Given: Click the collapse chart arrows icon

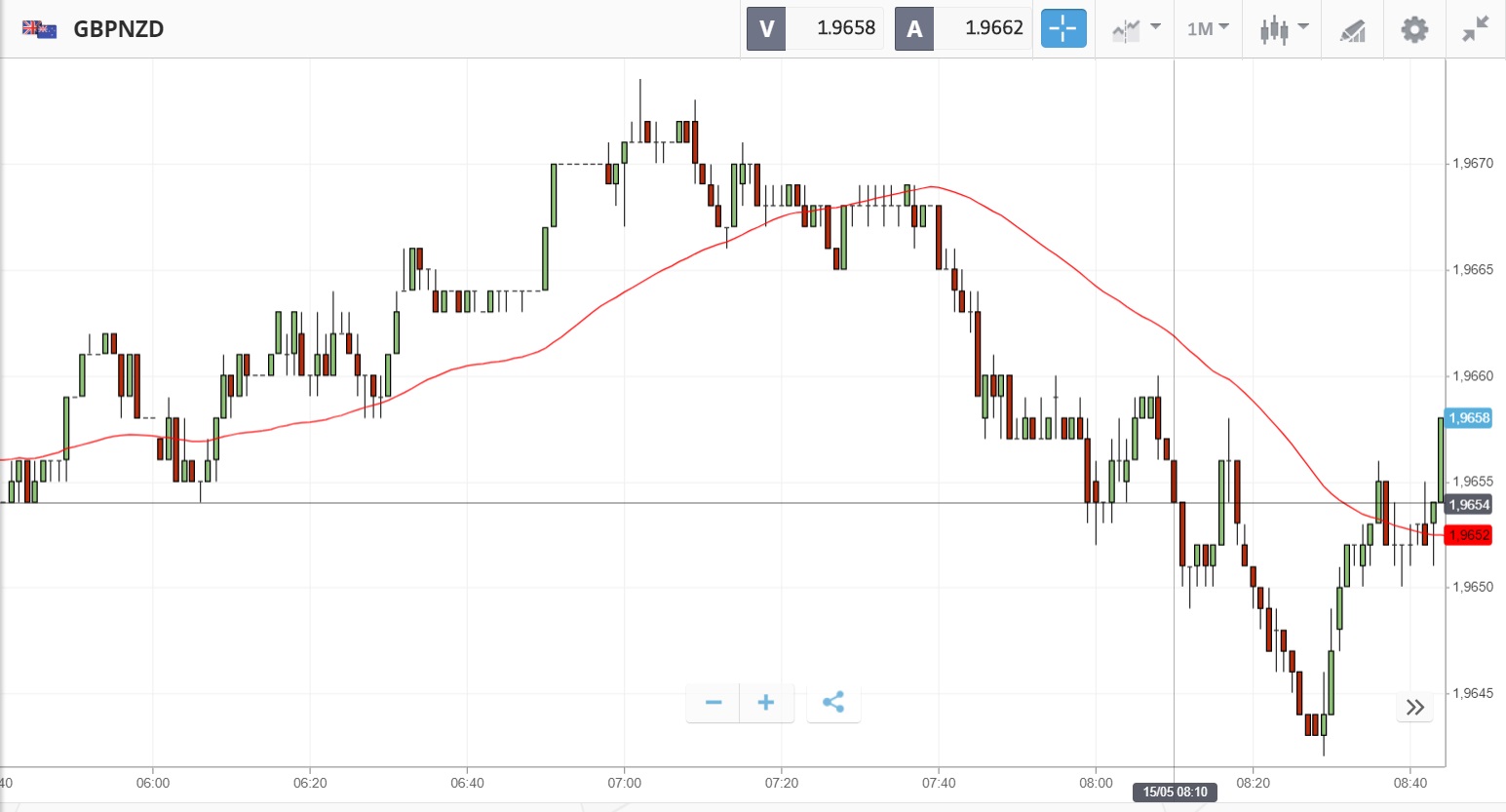Looking at the screenshot, I should pyautogui.click(x=1476, y=29).
